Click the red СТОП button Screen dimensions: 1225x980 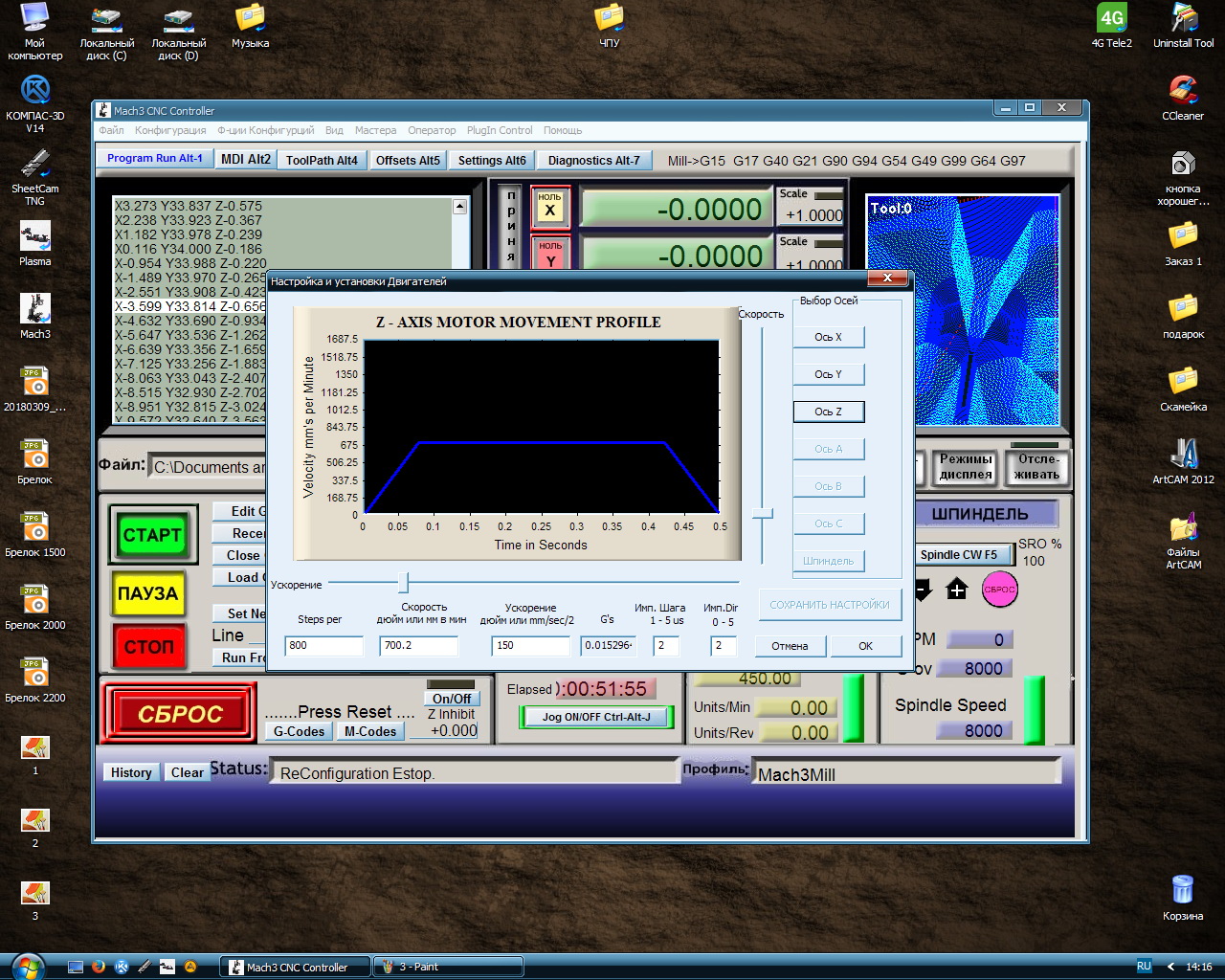pyautogui.click(x=148, y=647)
